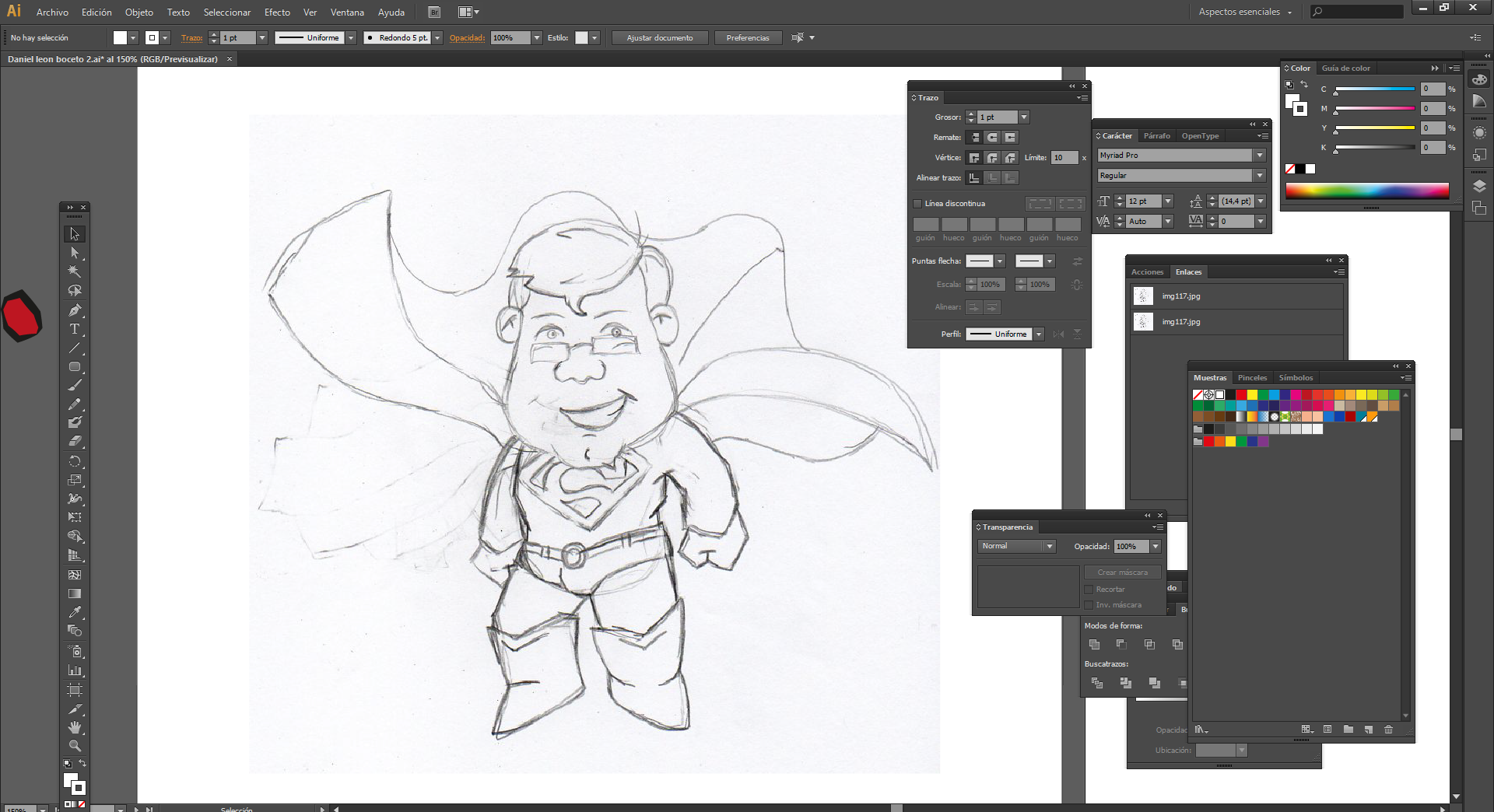1494x812 pixels.
Task: Open the 12 pt font size dropdown
Action: click(x=1168, y=201)
